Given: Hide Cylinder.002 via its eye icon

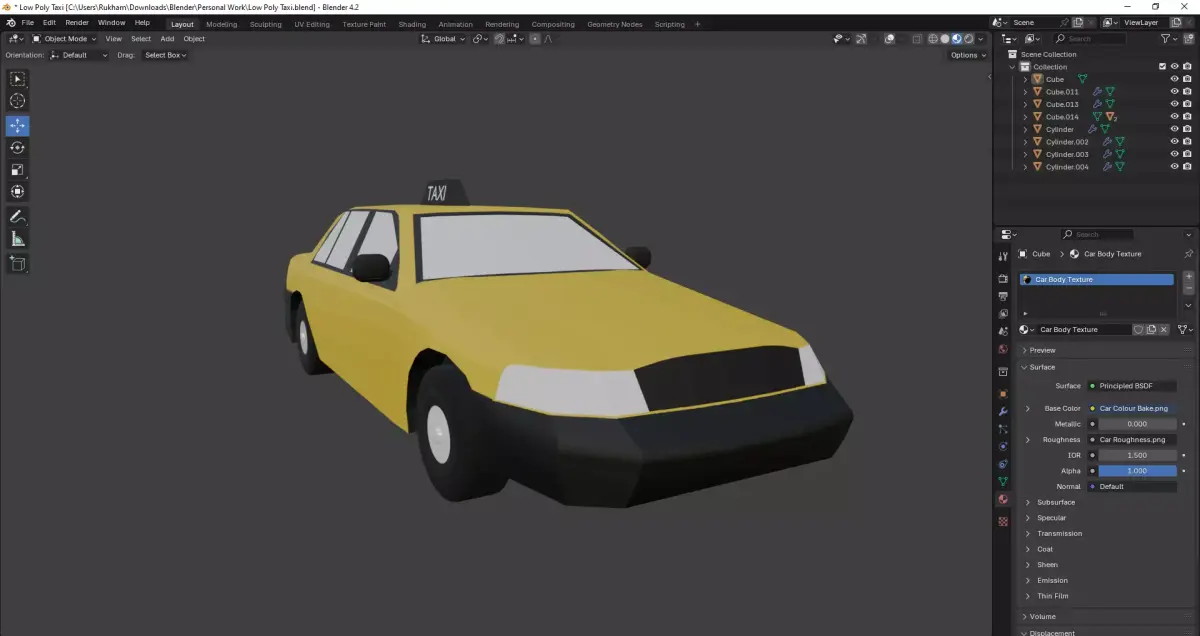Looking at the screenshot, I should tap(1175, 142).
